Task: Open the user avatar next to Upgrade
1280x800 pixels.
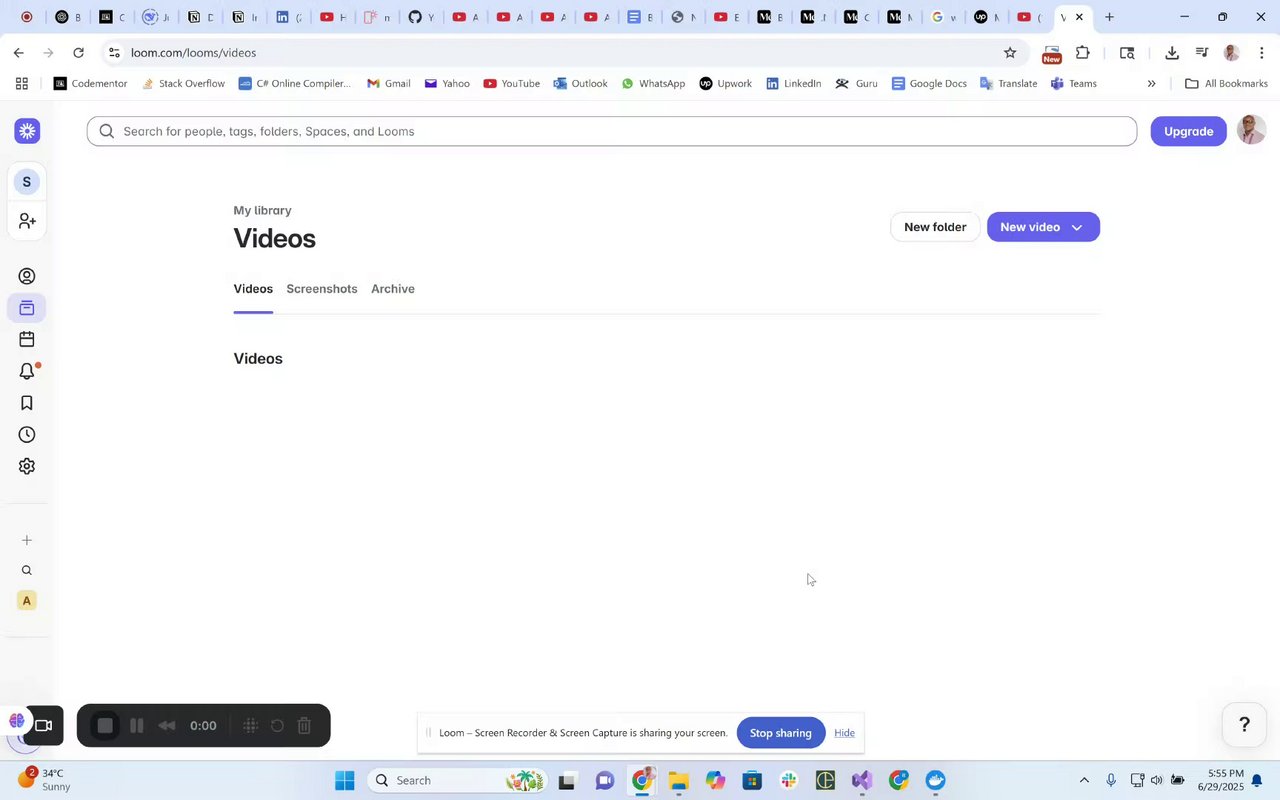Action: pyautogui.click(x=1251, y=130)
